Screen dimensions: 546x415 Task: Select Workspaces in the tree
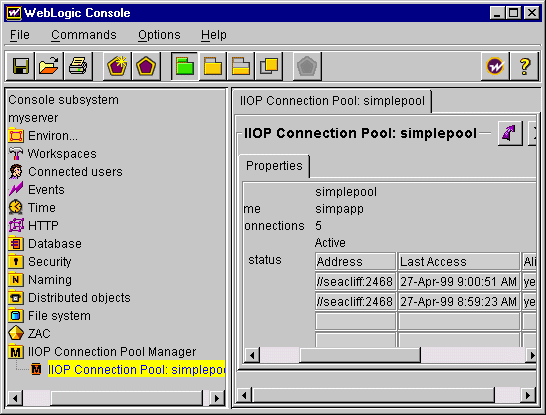(62, 154)
